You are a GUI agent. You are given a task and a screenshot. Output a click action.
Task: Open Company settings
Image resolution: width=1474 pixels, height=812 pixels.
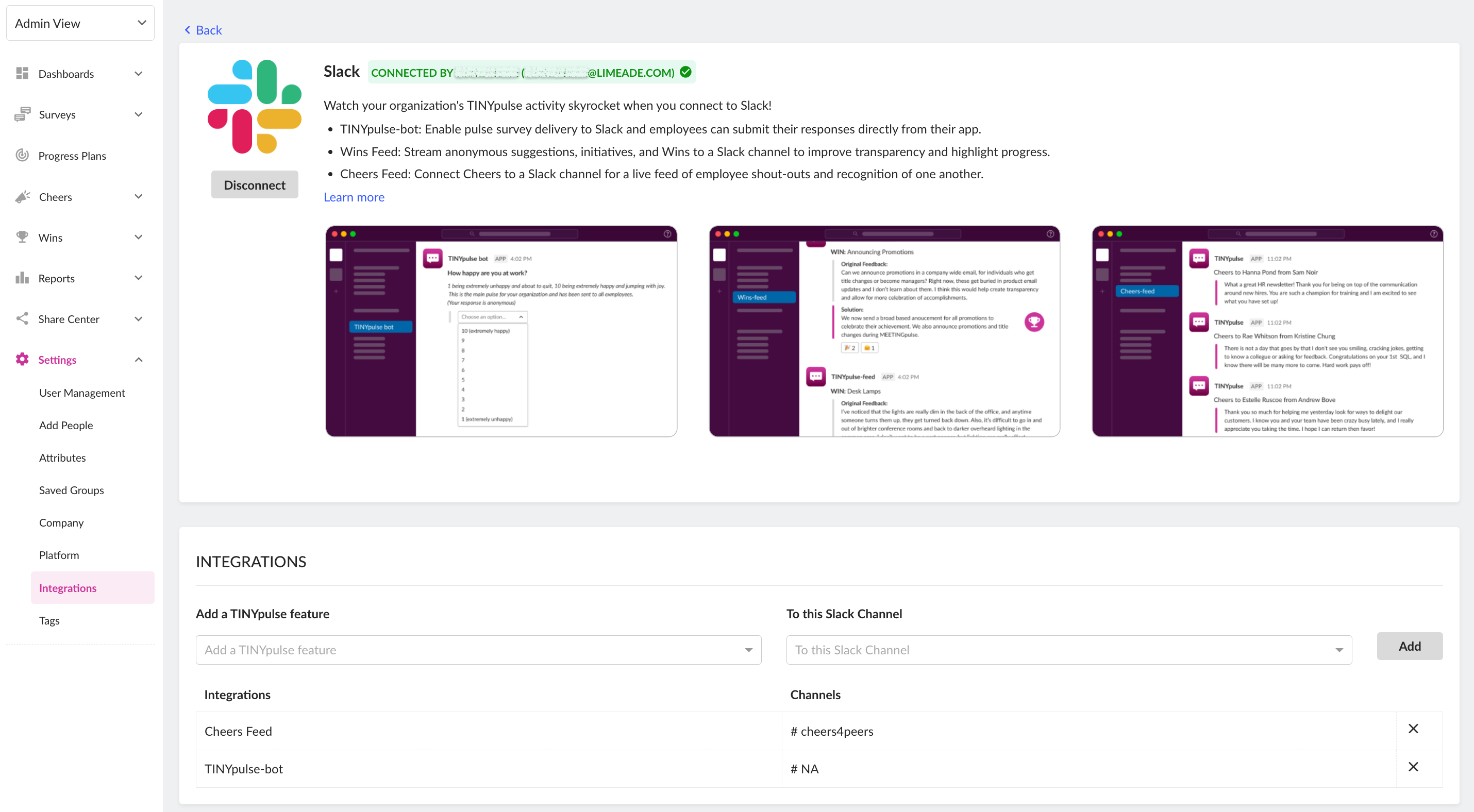[x=61, y=522]
